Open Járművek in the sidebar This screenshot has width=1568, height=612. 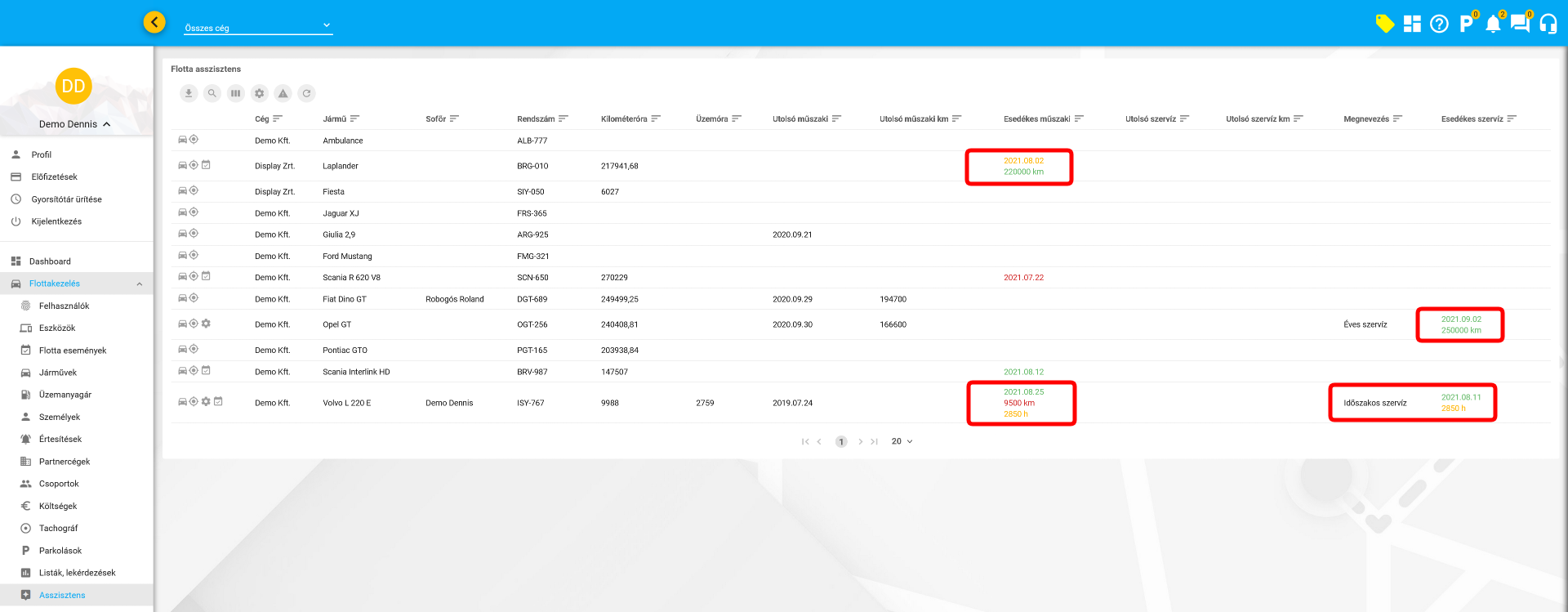pos(58,373)
